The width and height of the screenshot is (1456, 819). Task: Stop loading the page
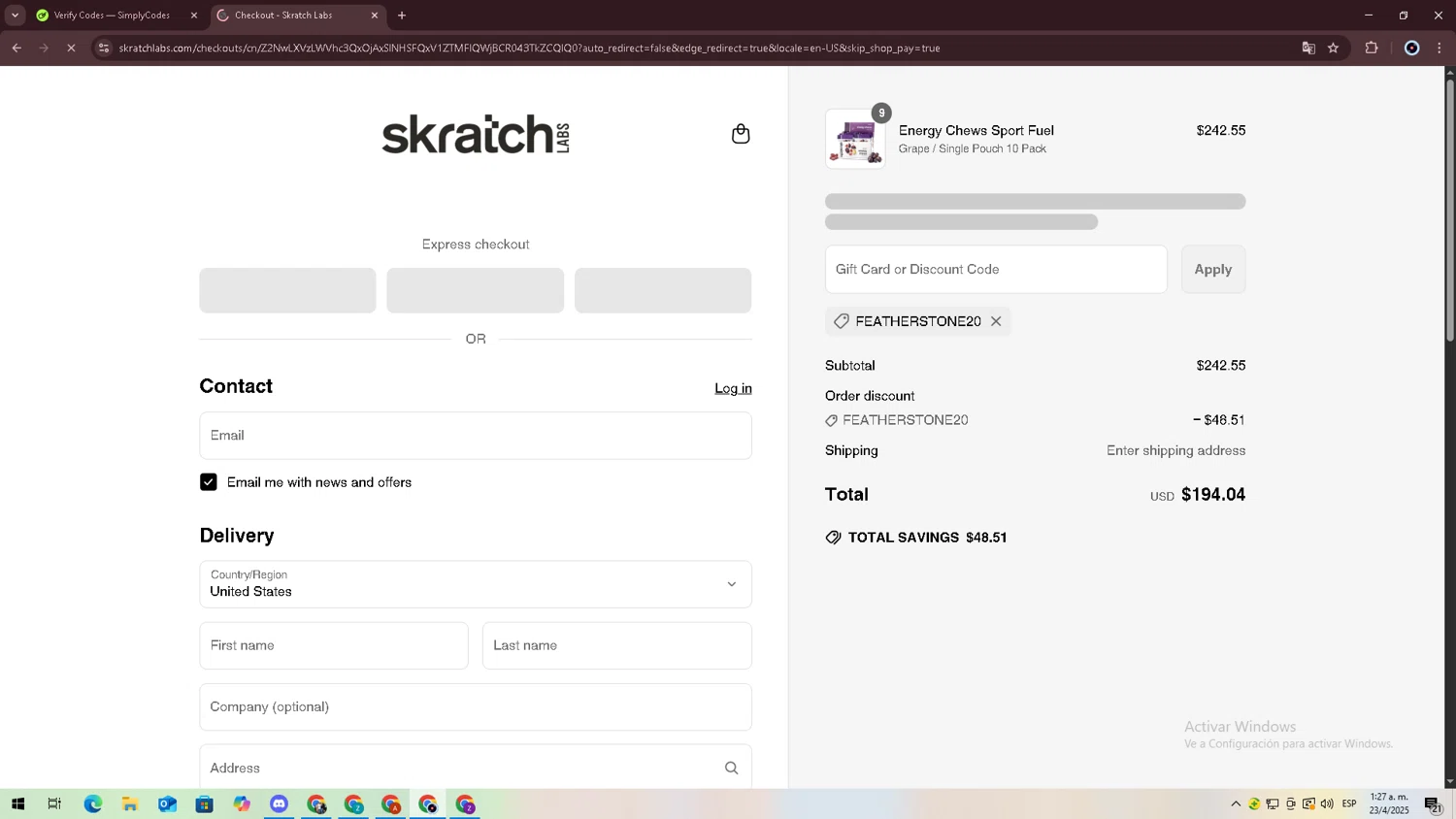point(71,48)
